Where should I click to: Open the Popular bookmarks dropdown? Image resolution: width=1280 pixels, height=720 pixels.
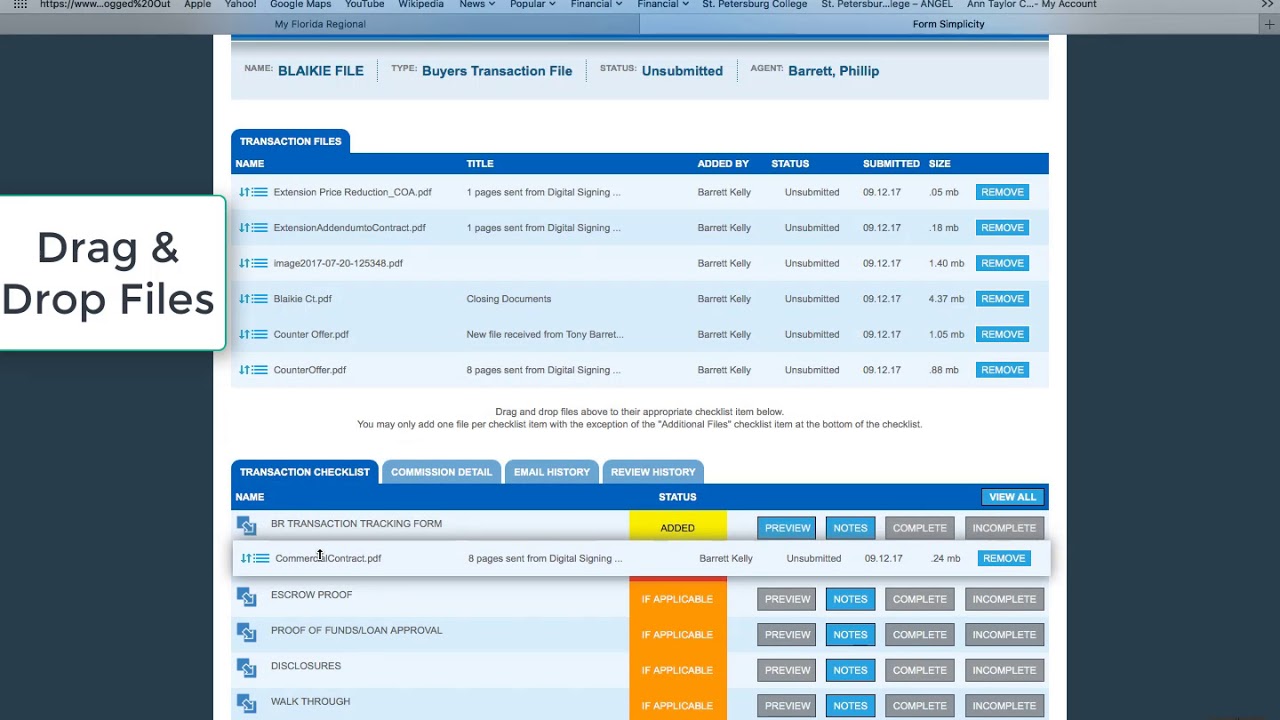532,5
